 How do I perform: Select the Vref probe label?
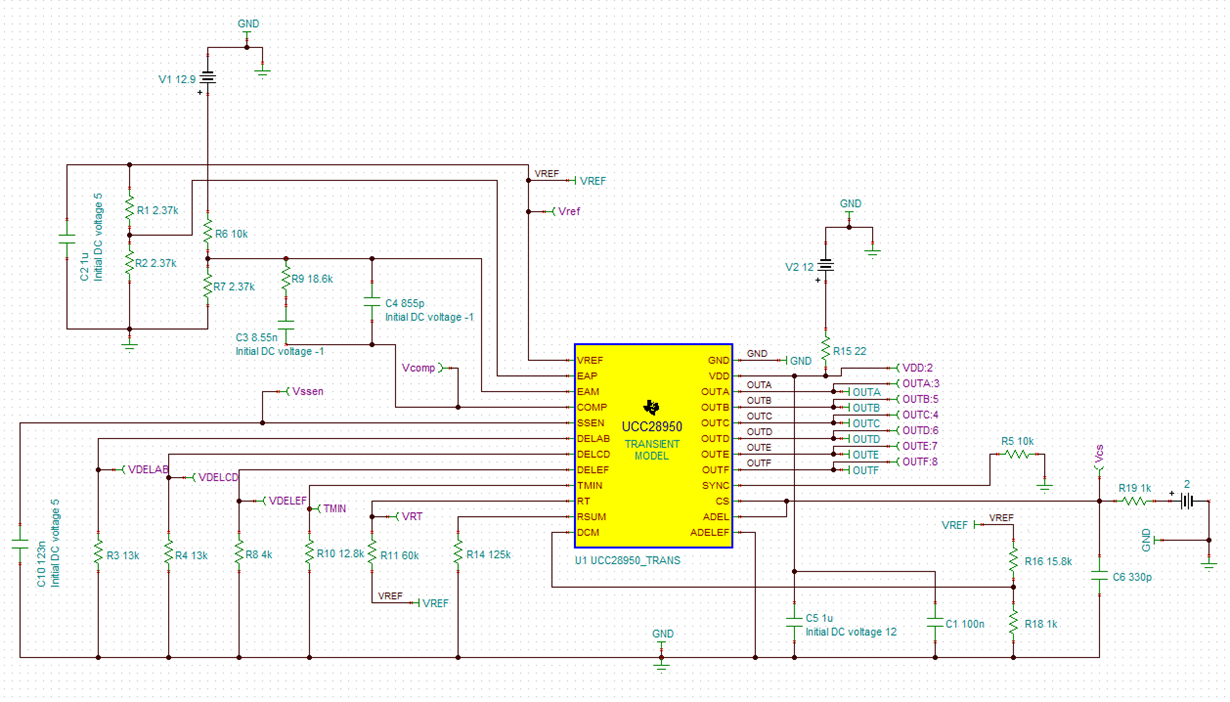[x=569, y=211]
